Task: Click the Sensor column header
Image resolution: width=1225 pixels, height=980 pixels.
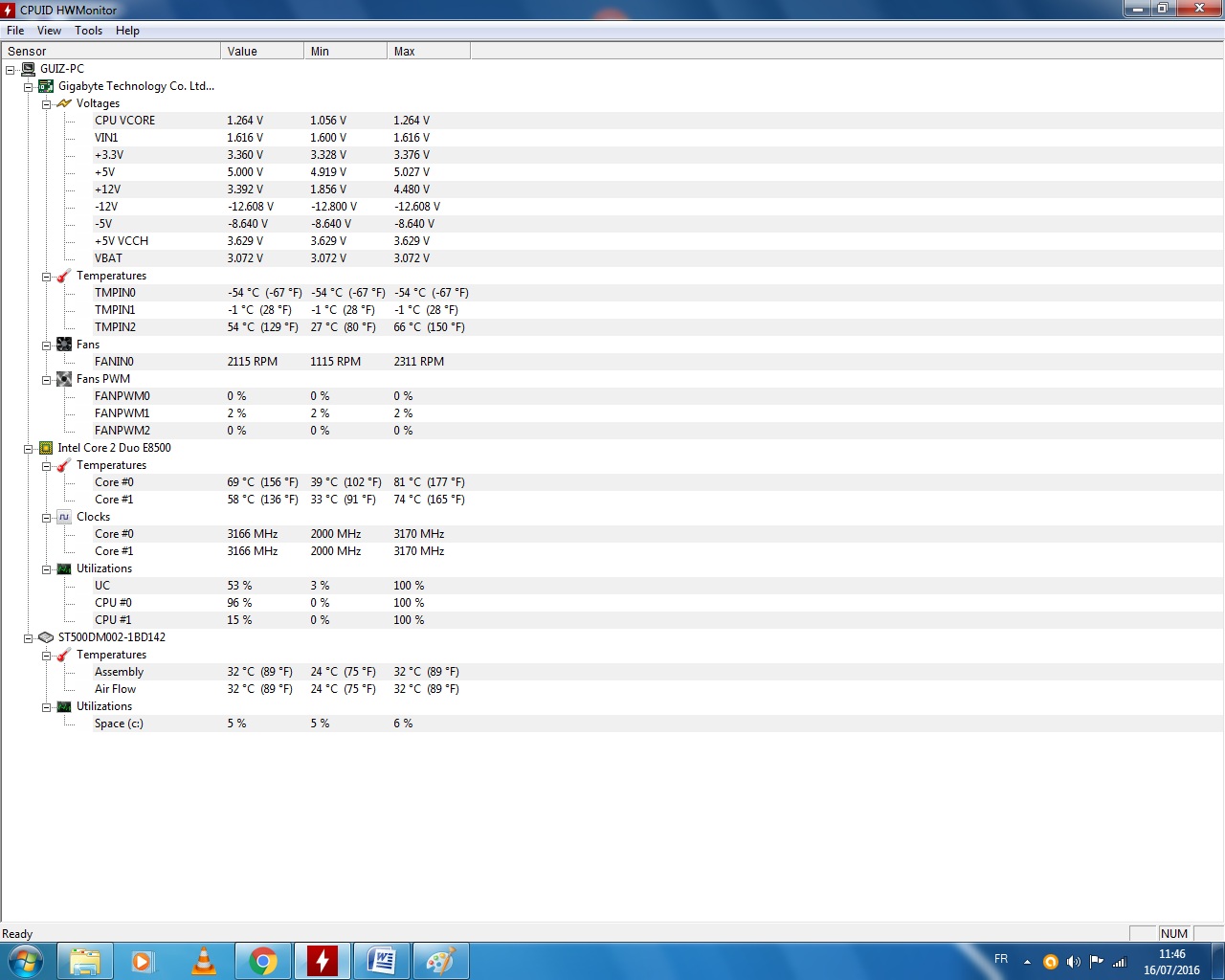Action: point(111,51)
